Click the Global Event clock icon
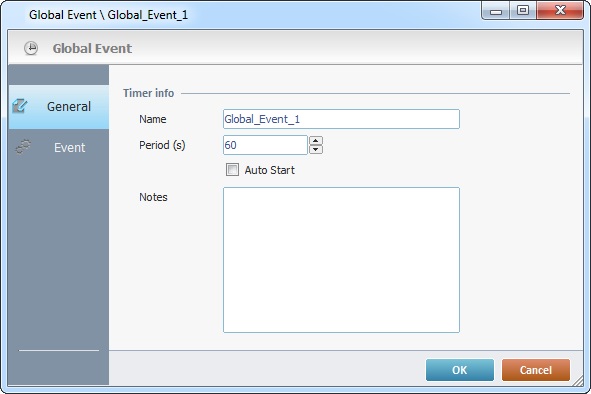 [31, 48]
